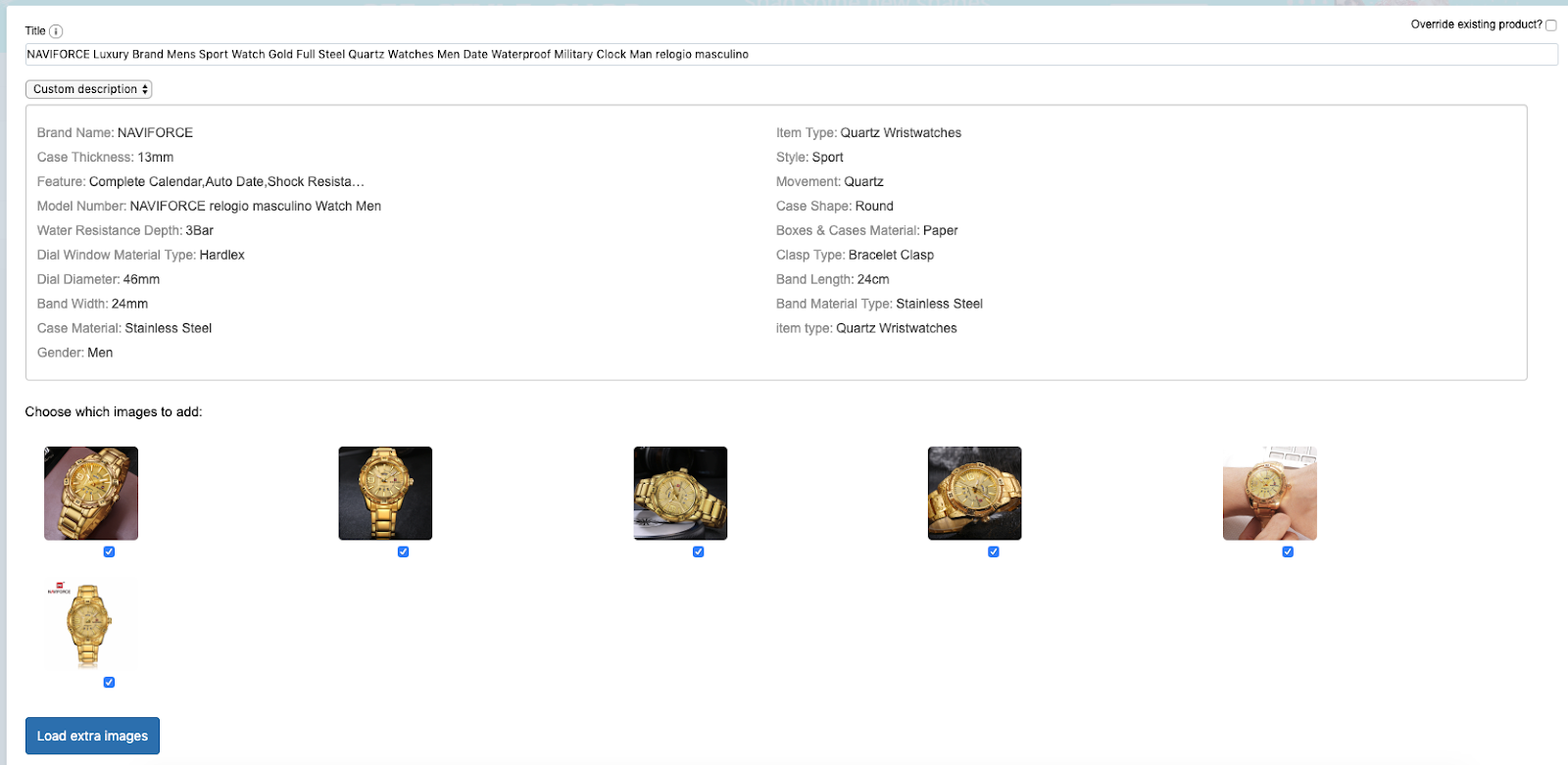Screen dimensions: 1568x765
Task: Click the 'Water Resistance Depth: 3Bar' text
Action: [125, 231]
